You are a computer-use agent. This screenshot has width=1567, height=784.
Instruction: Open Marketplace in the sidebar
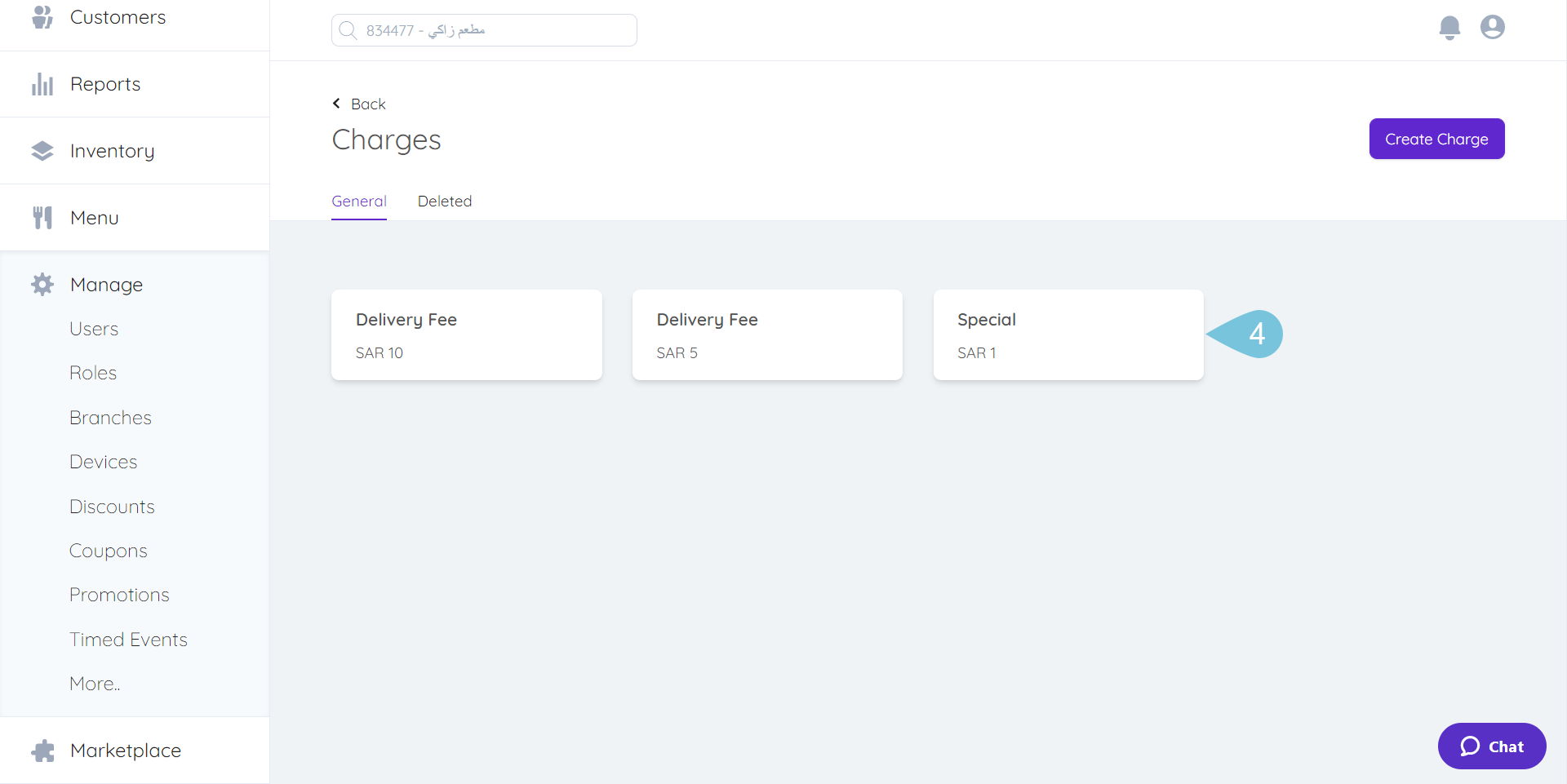135,751
